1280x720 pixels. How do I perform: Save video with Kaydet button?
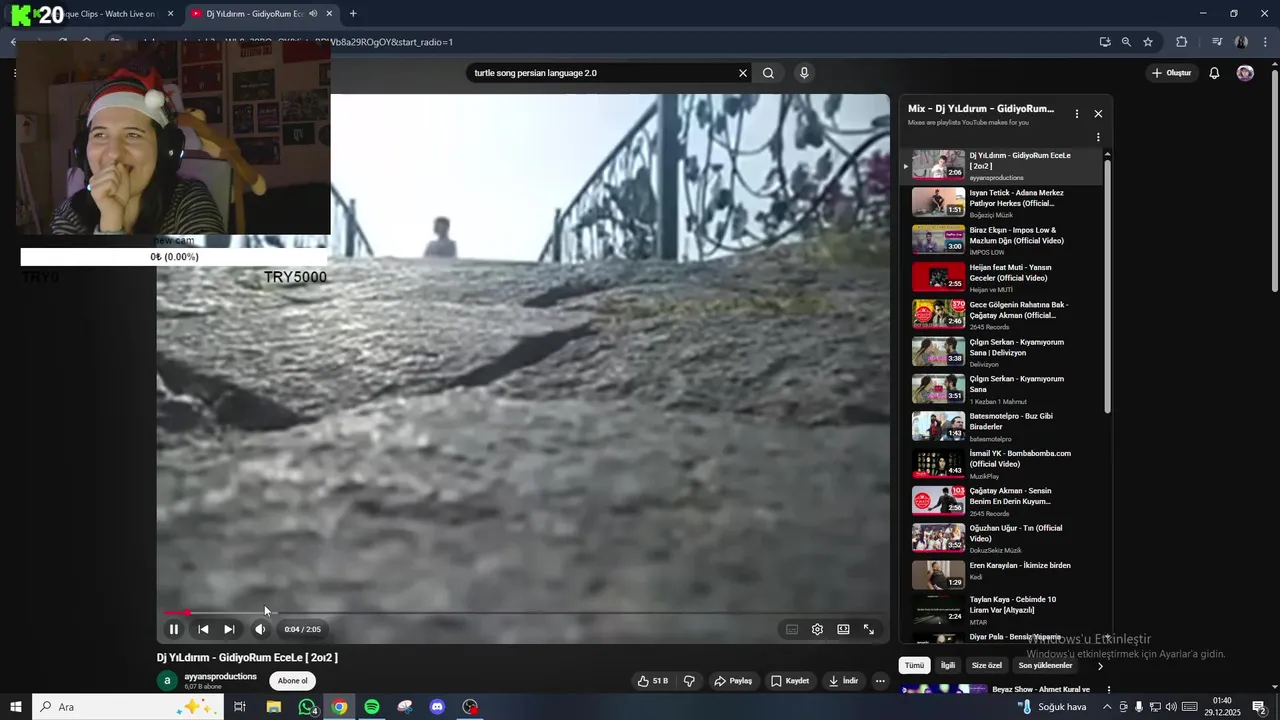click(x=790, y=681)
